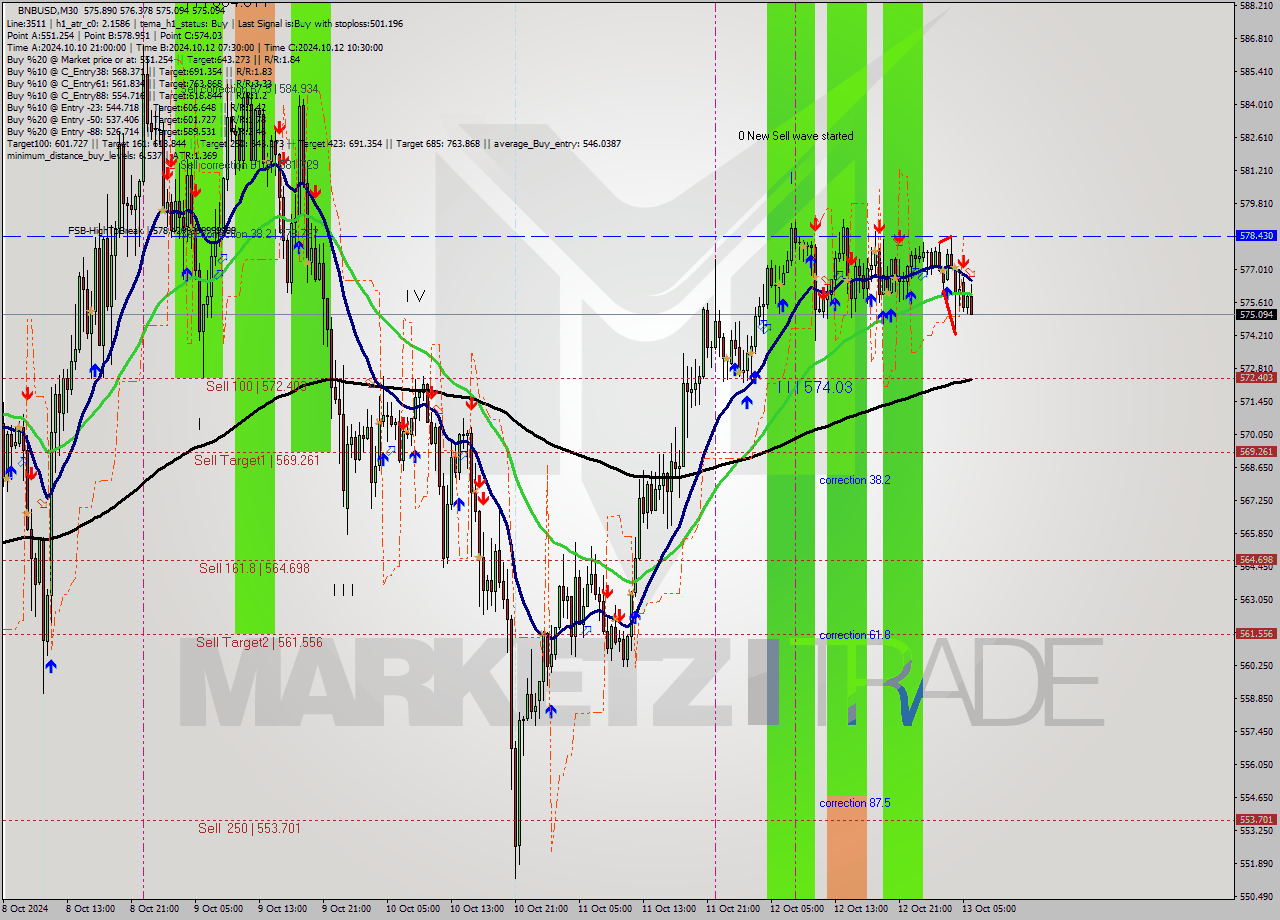
Task: Select the 560.250 price axis value
Action: click(1255, 665)
